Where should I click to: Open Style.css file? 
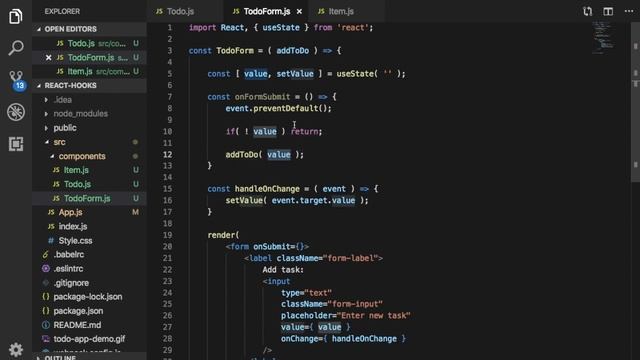click(x=89, y=240)
